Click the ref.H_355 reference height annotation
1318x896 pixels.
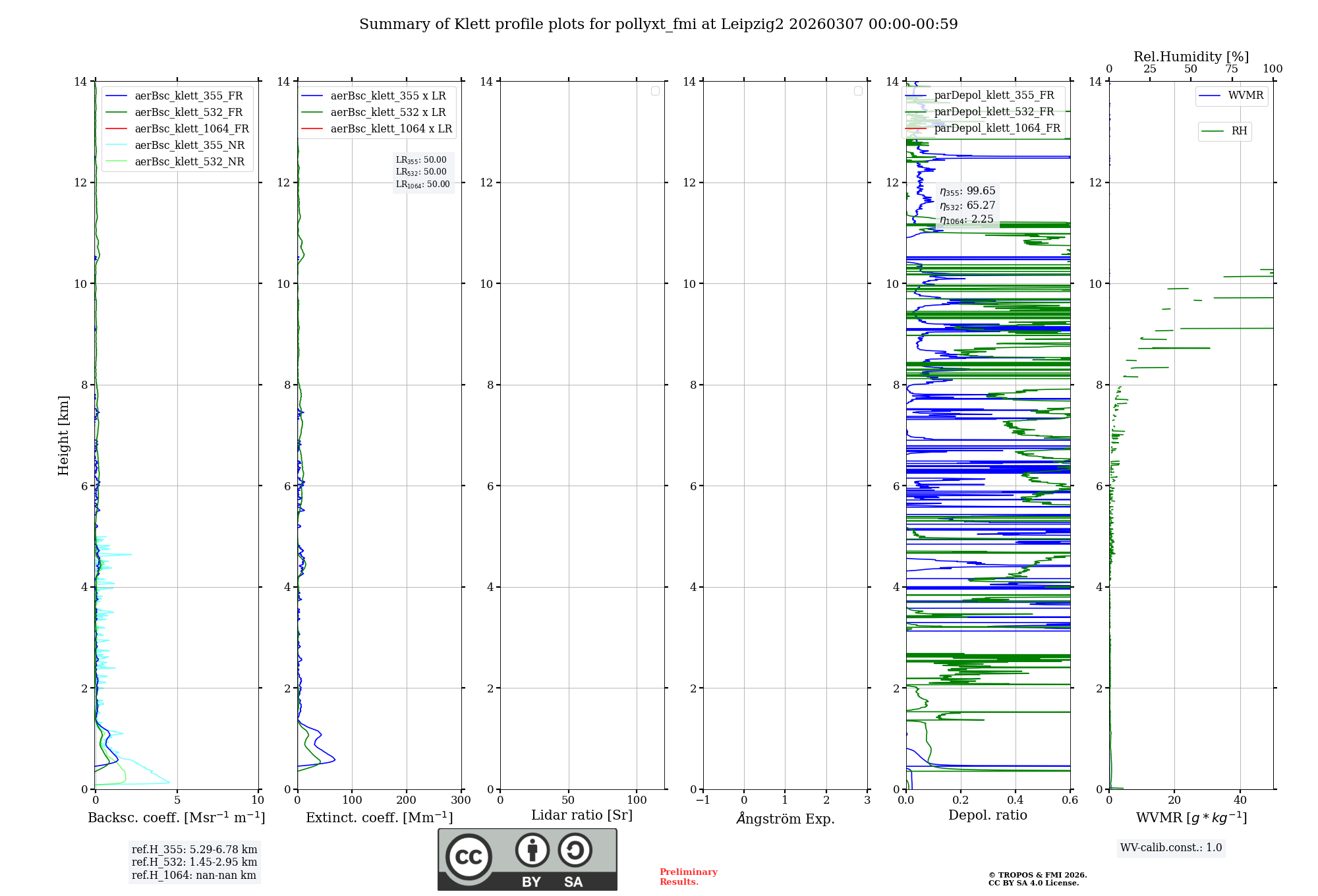194,849
